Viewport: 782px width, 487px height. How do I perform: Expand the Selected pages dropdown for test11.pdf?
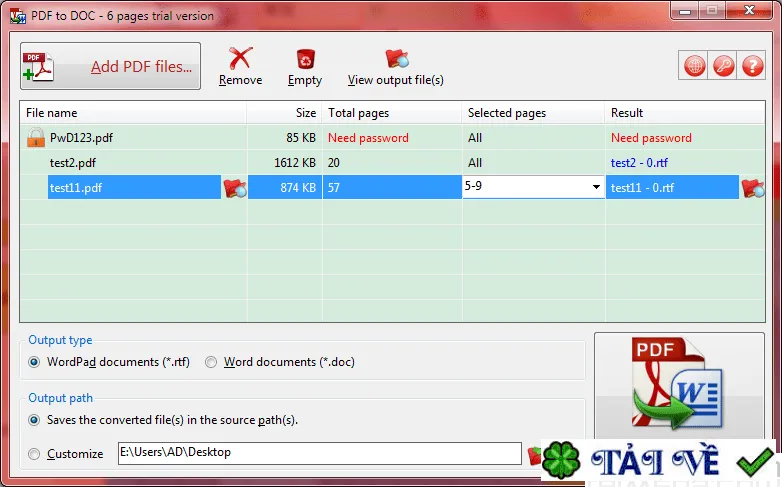(x=596, y=187)
